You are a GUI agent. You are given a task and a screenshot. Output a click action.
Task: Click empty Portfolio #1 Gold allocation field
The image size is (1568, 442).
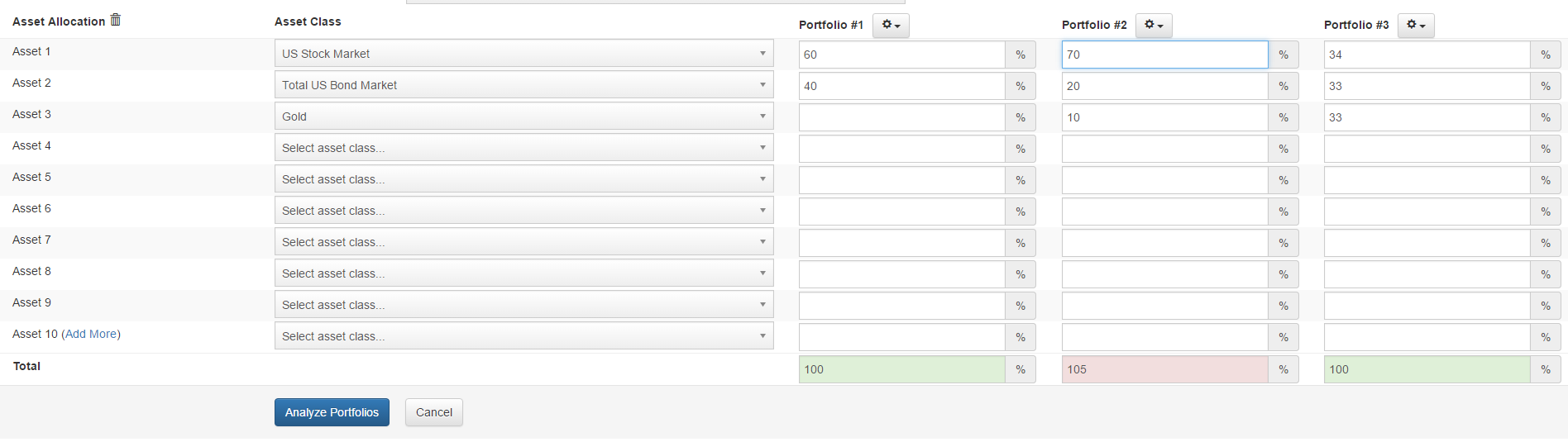[902, 117]
